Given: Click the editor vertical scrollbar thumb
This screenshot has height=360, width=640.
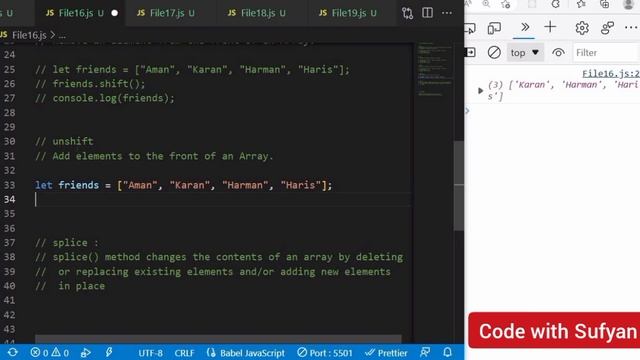Looking at the screenshot, I should click(459, 186).
